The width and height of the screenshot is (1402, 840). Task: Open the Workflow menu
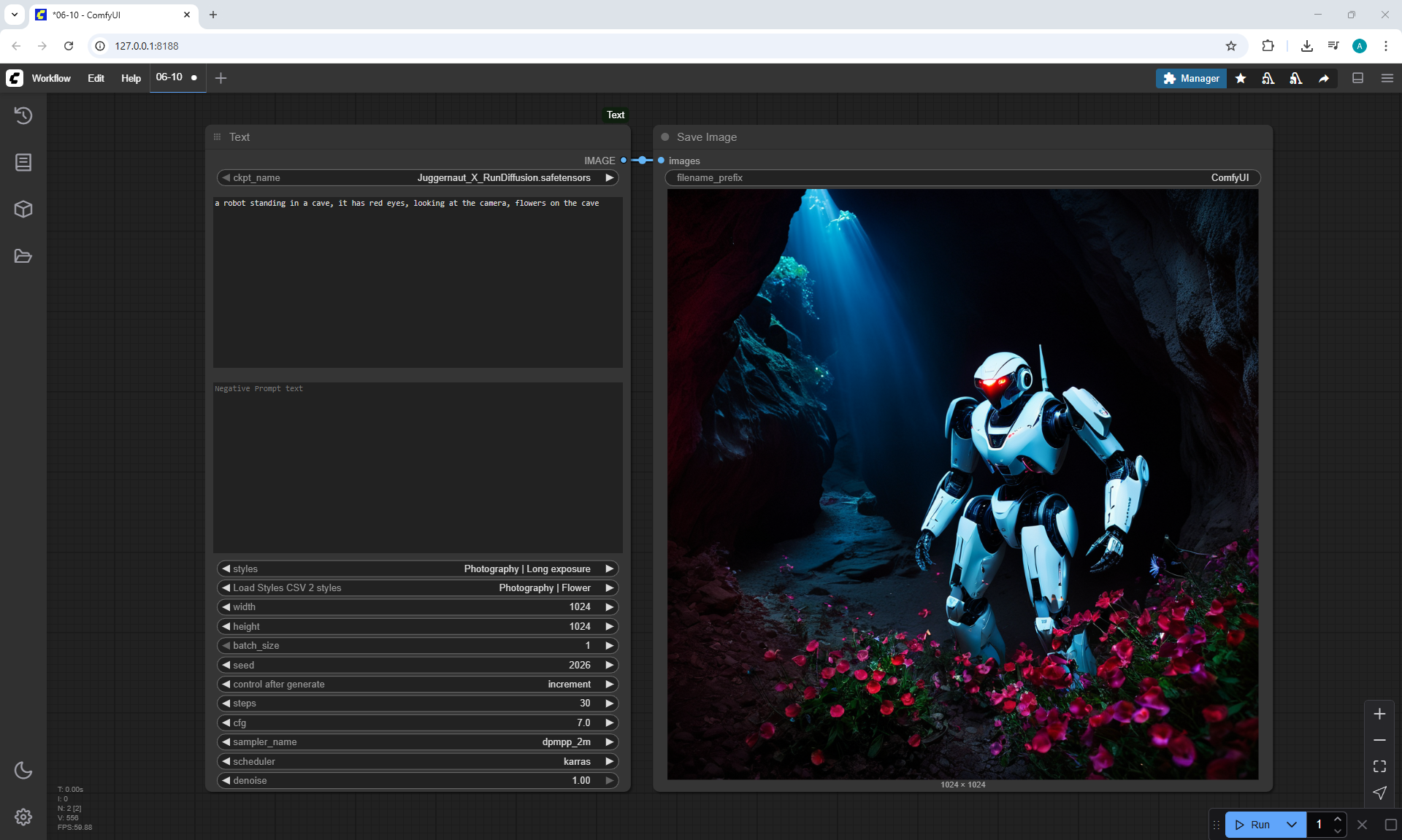51,78
